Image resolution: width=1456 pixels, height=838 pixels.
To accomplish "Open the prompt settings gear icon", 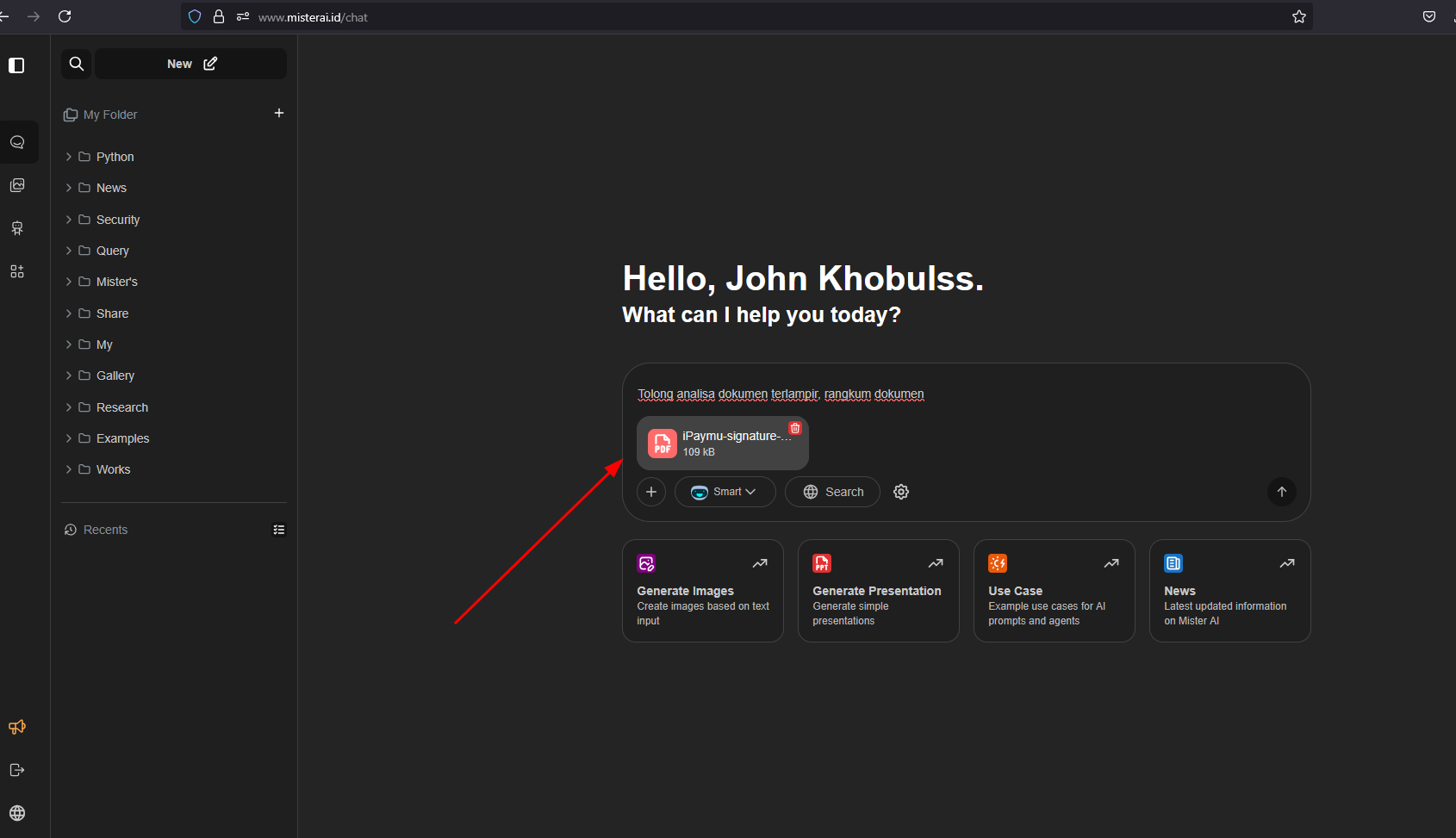I will tap(901, 492).
